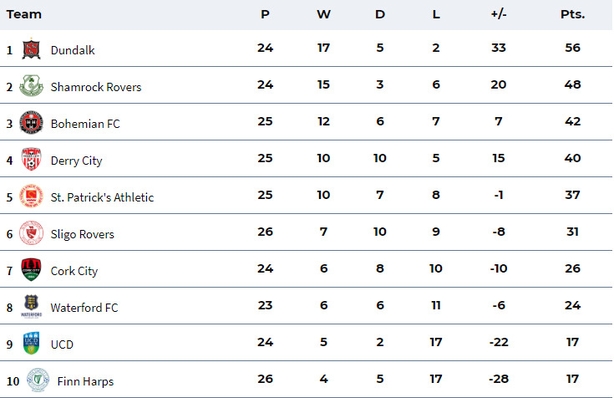Click the Finn Harps club crest

click(x=38, y=380)
